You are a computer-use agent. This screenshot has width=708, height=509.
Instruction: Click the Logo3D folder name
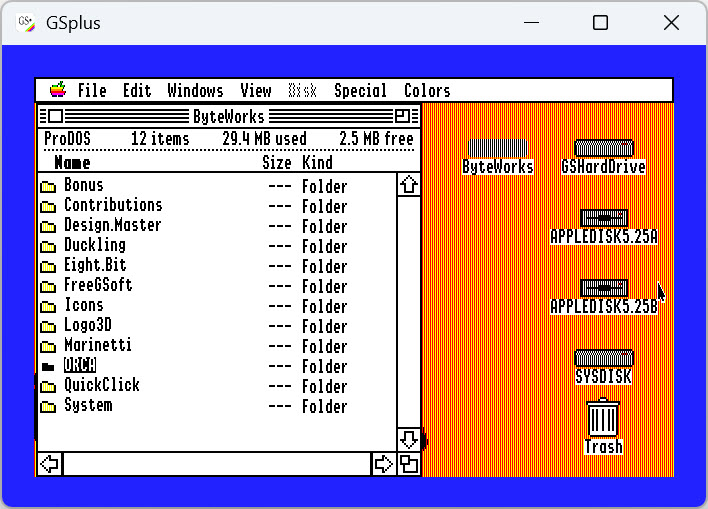coord(88,325)
